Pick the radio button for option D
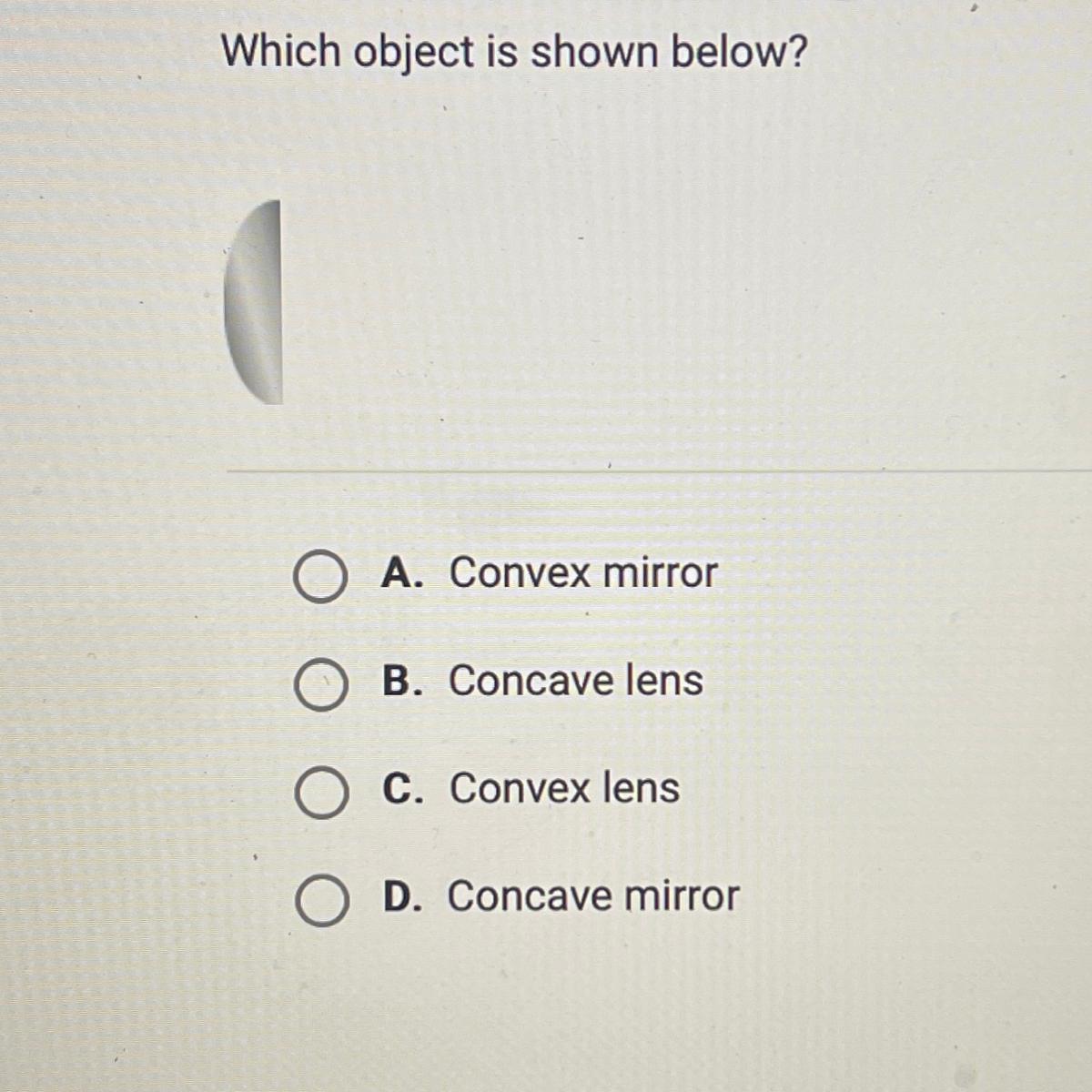 [x=320, y=901]
